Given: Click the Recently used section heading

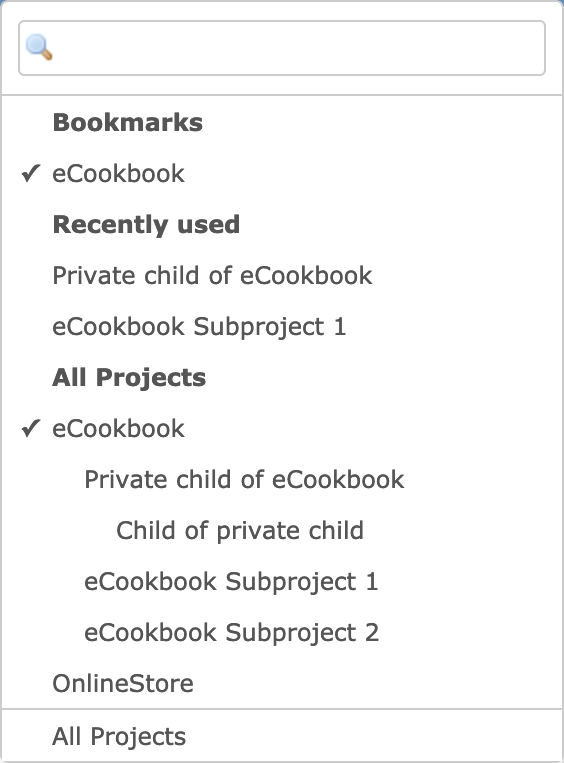Looking at the screenshot, I should pyautogui.click(x=146, y=224).
